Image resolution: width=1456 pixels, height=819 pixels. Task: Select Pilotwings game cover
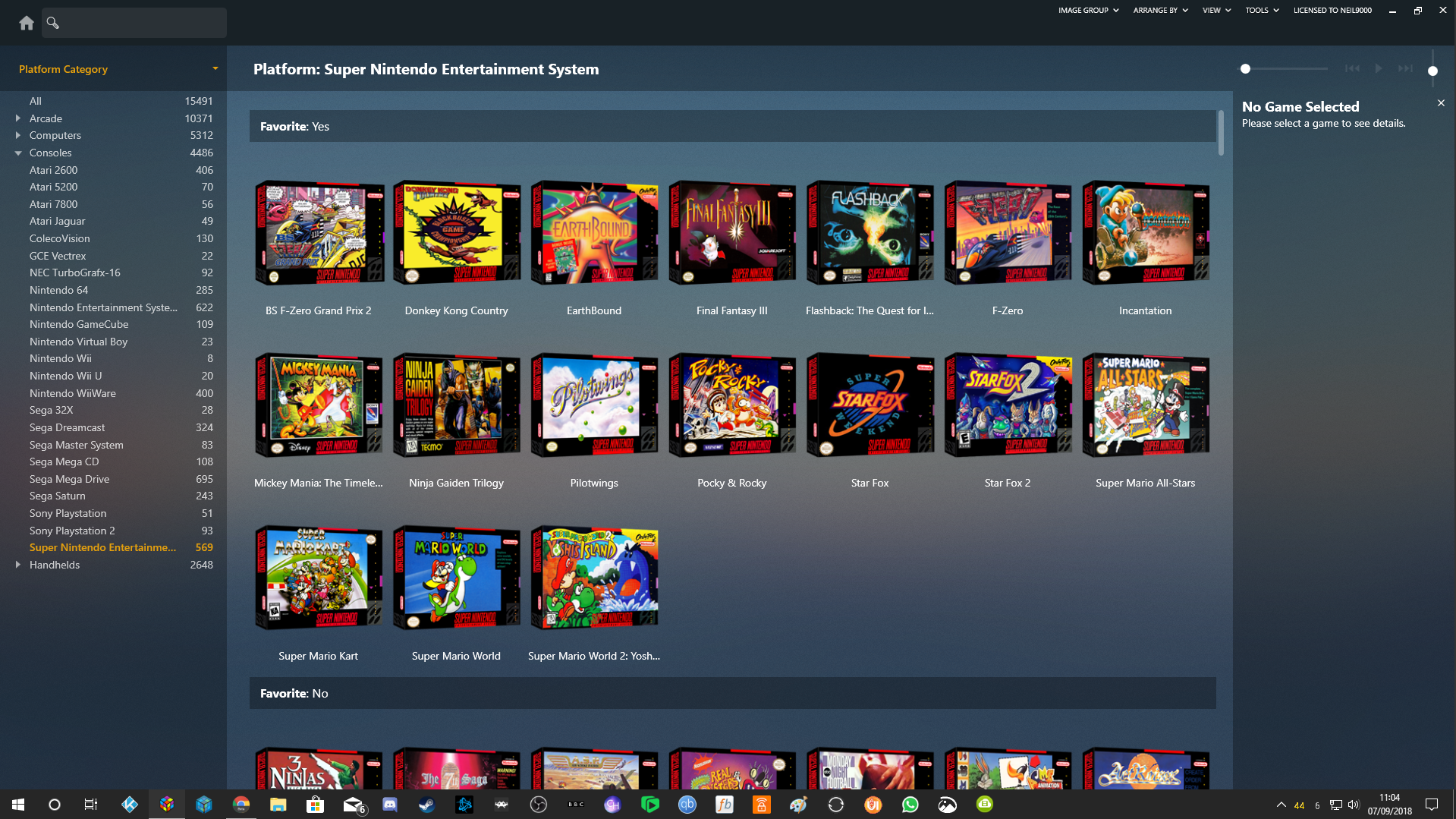click(x=594, y=405)
